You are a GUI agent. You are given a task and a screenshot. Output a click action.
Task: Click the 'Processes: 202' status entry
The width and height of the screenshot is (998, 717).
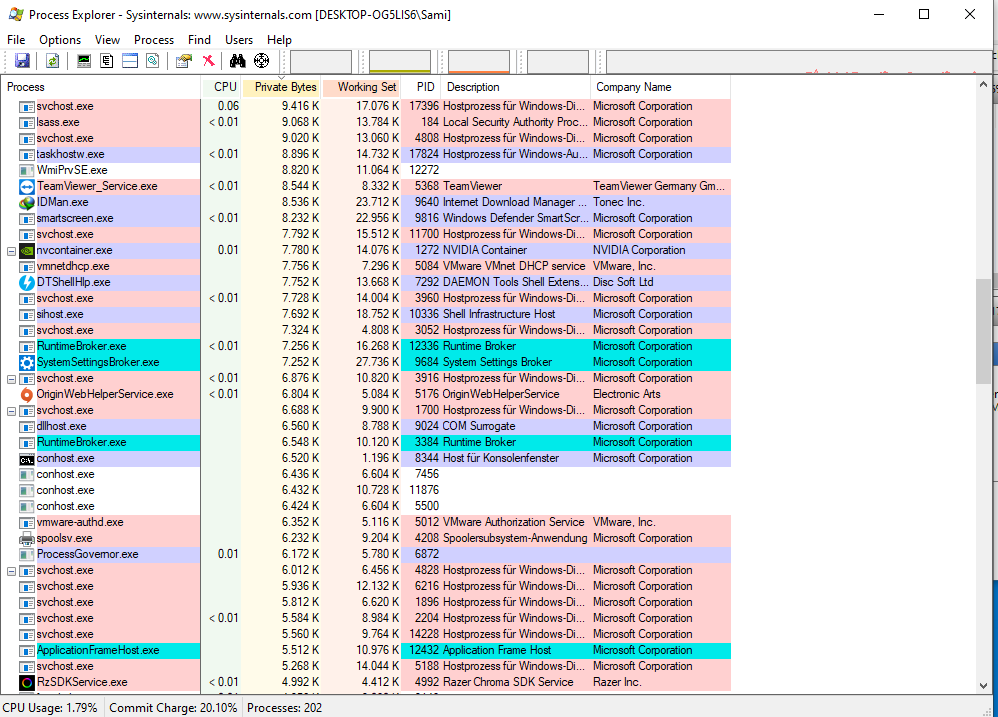(x=285, y=708)
